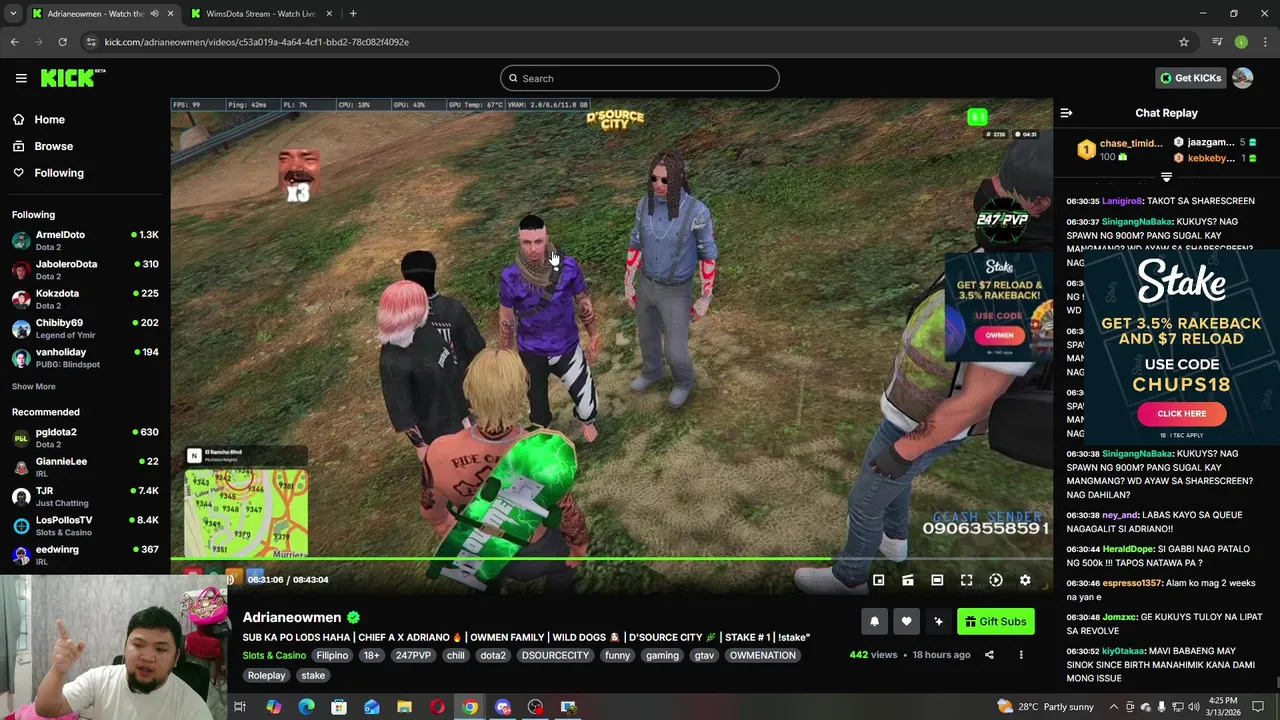The width and height of the screenshot is (1280, 720).
Task: Open Opera browser from taskbar
Action: click(x=437, y=707)
